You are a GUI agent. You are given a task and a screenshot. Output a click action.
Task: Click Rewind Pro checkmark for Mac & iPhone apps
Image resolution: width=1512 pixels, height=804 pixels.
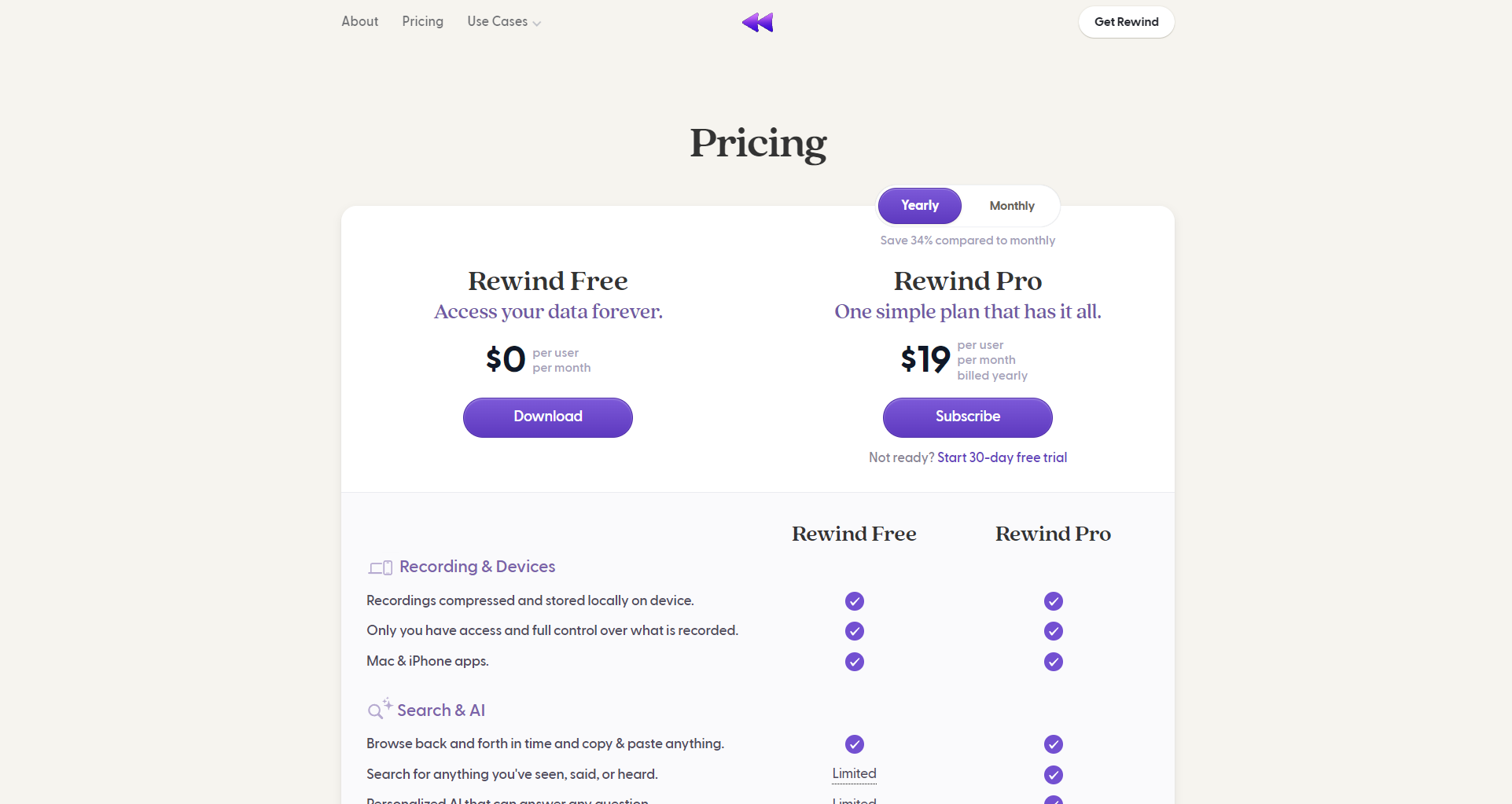click(1054, 662)
